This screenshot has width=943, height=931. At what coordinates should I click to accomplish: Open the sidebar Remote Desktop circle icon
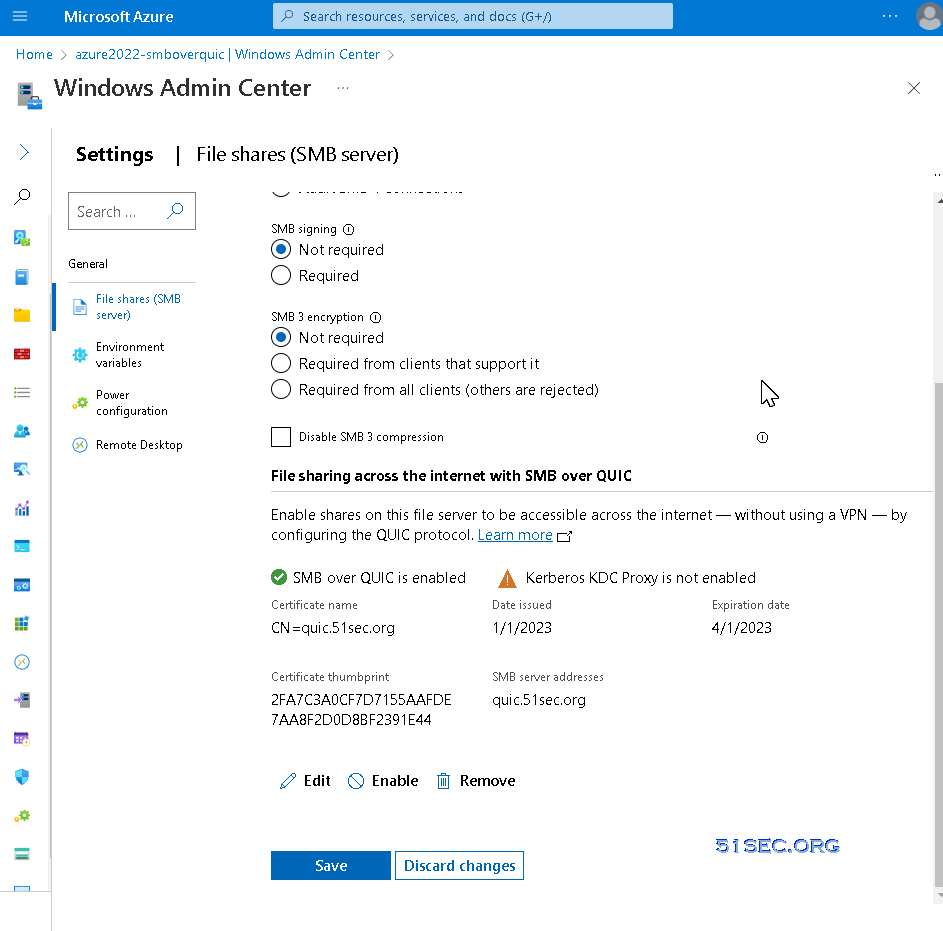coord(22,662)
